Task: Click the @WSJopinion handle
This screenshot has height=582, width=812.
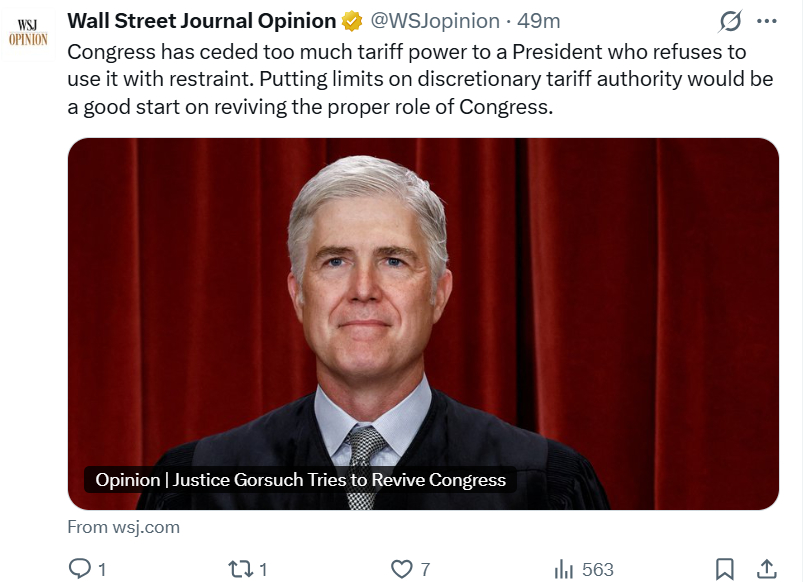Action: [x=435, y=20]
